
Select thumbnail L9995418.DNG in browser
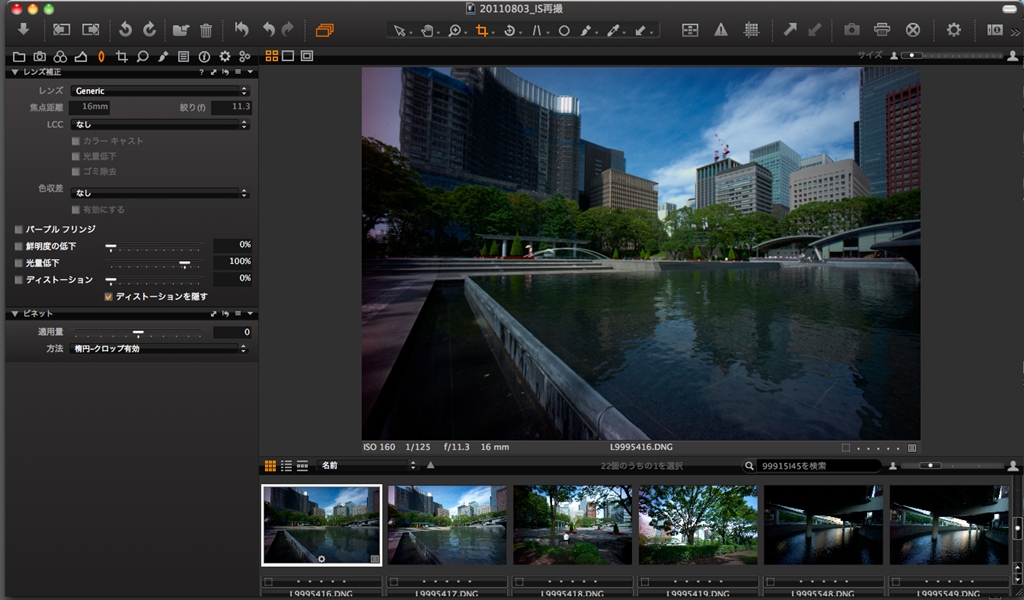coord(572,526)
